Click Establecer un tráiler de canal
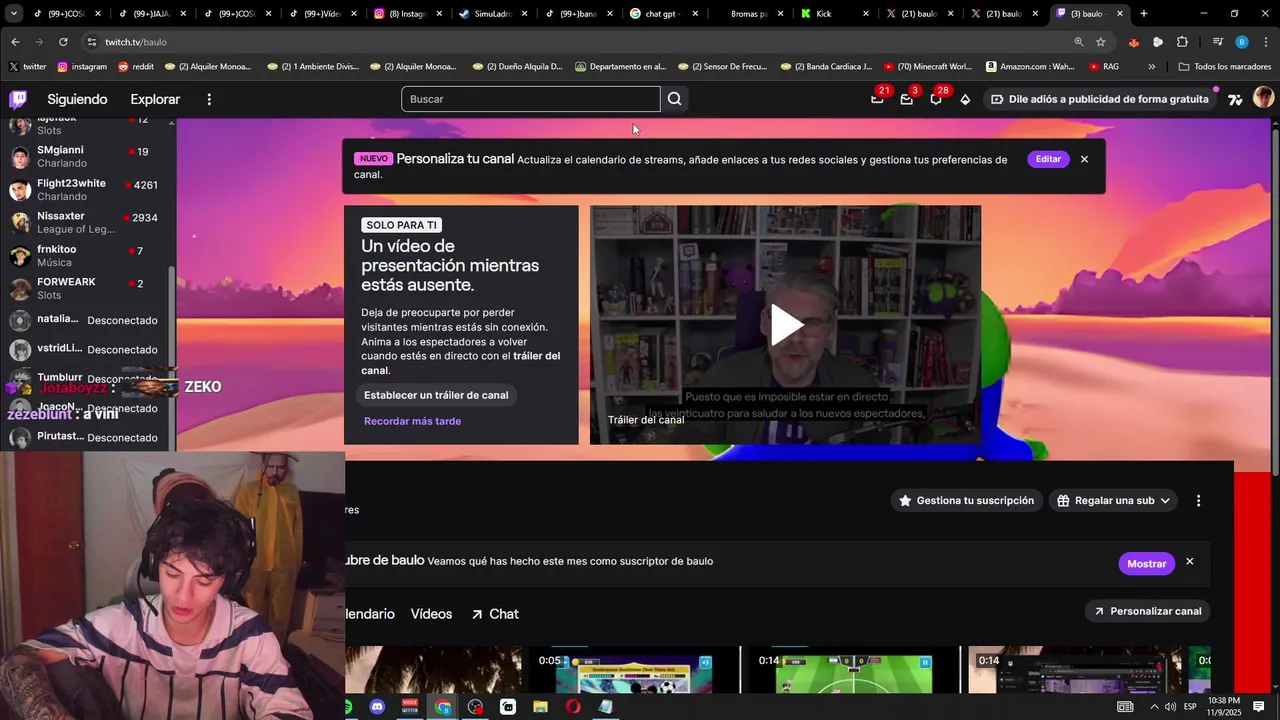The width and height of the screenshot is (1280, 720). tap(436, 395)
